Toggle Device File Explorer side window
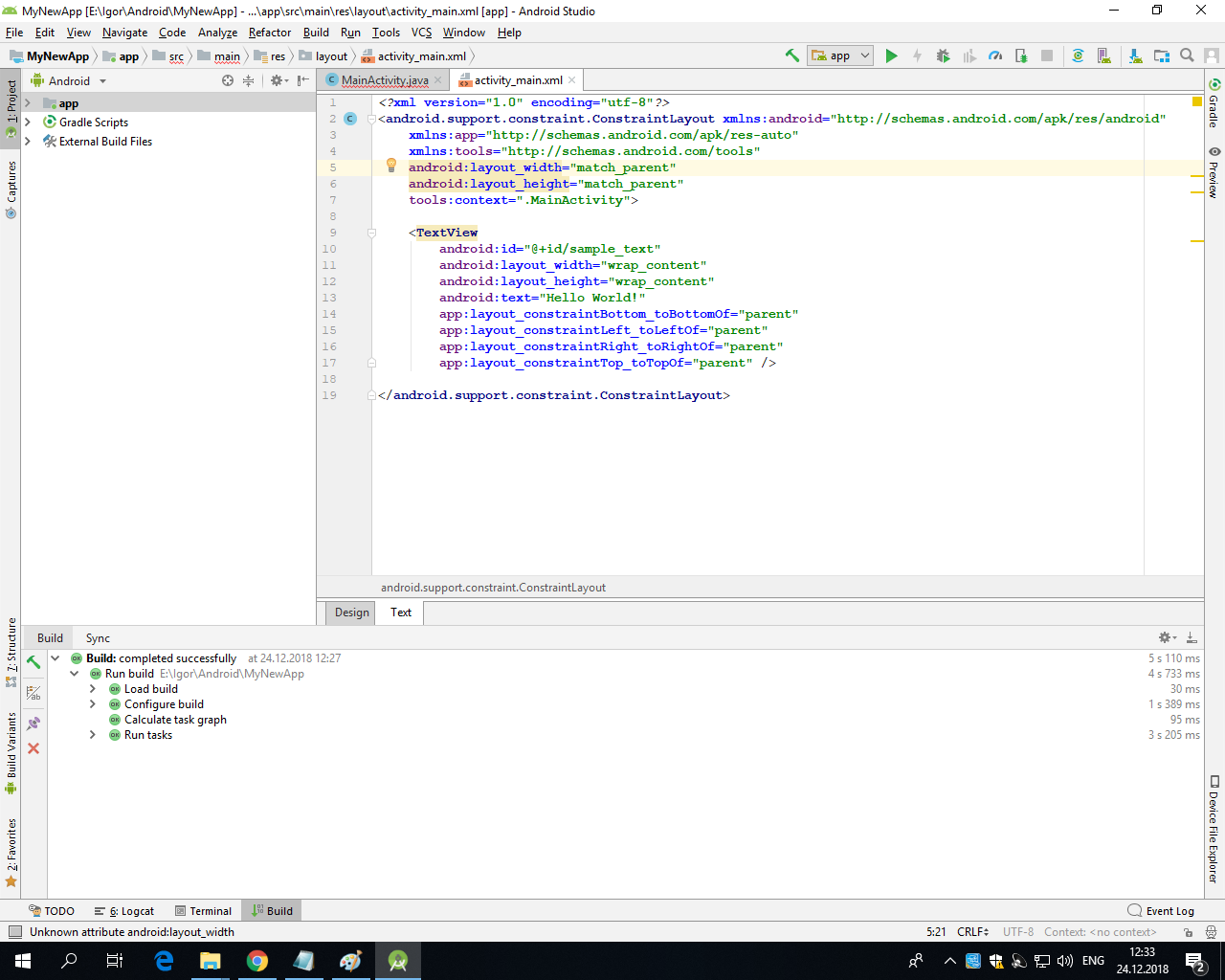This screenshot has width=1225, height=980. tap(1214, 830)
